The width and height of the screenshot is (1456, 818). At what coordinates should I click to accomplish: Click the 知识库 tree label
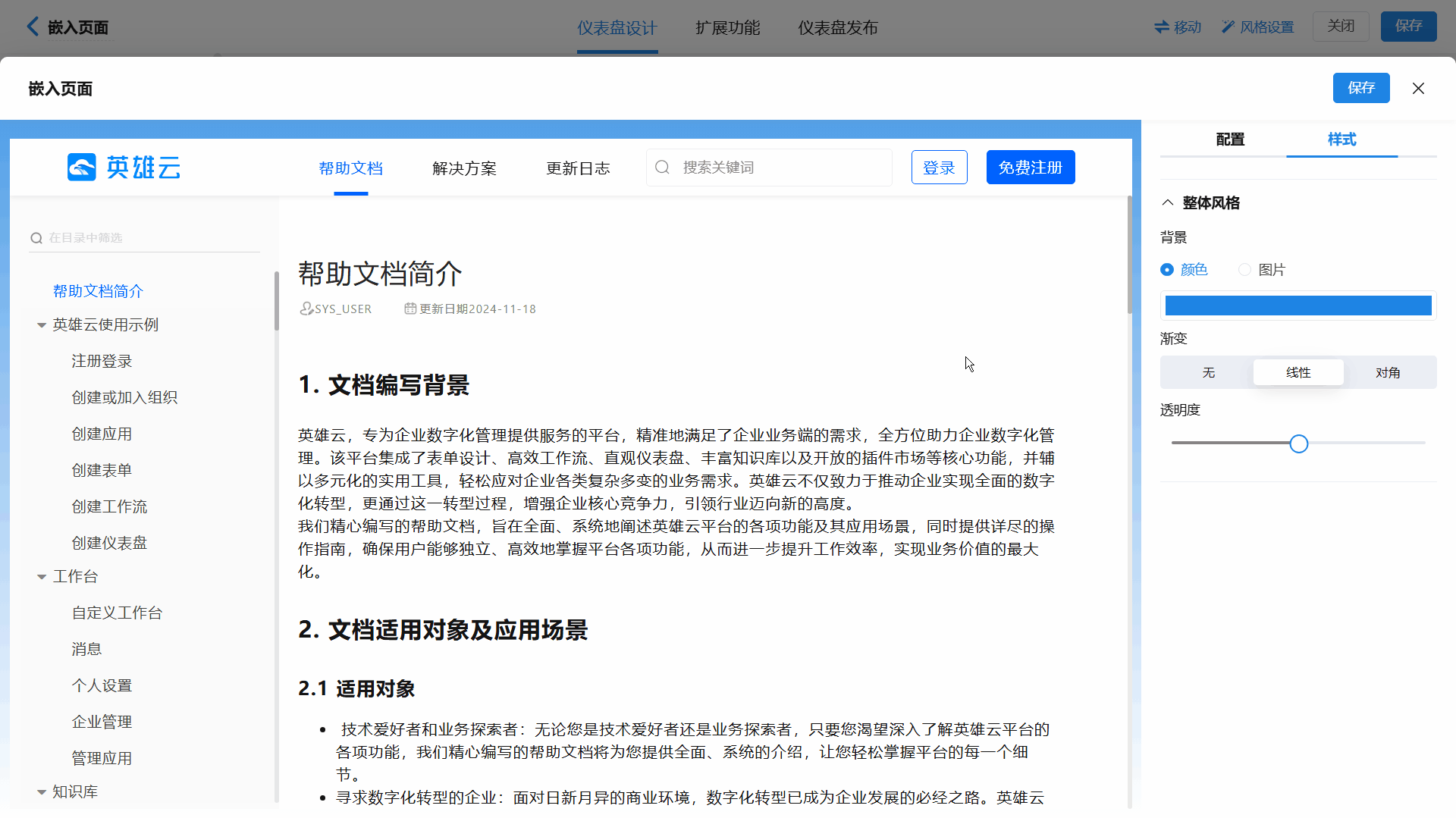tap(75, 791)
